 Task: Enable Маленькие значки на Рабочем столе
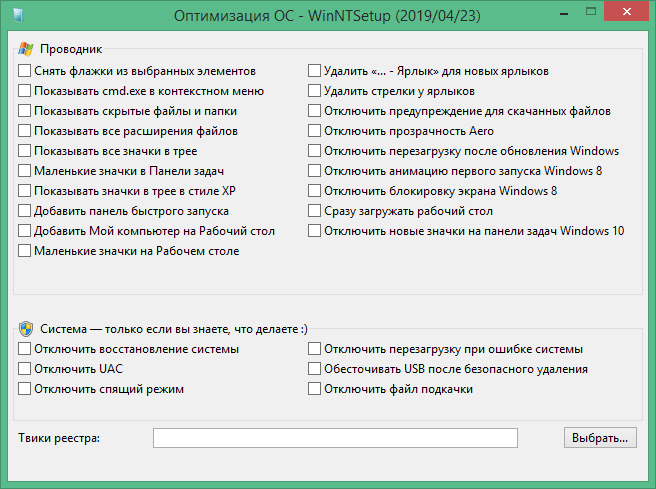pyautogui.click(x=24, y=251)
